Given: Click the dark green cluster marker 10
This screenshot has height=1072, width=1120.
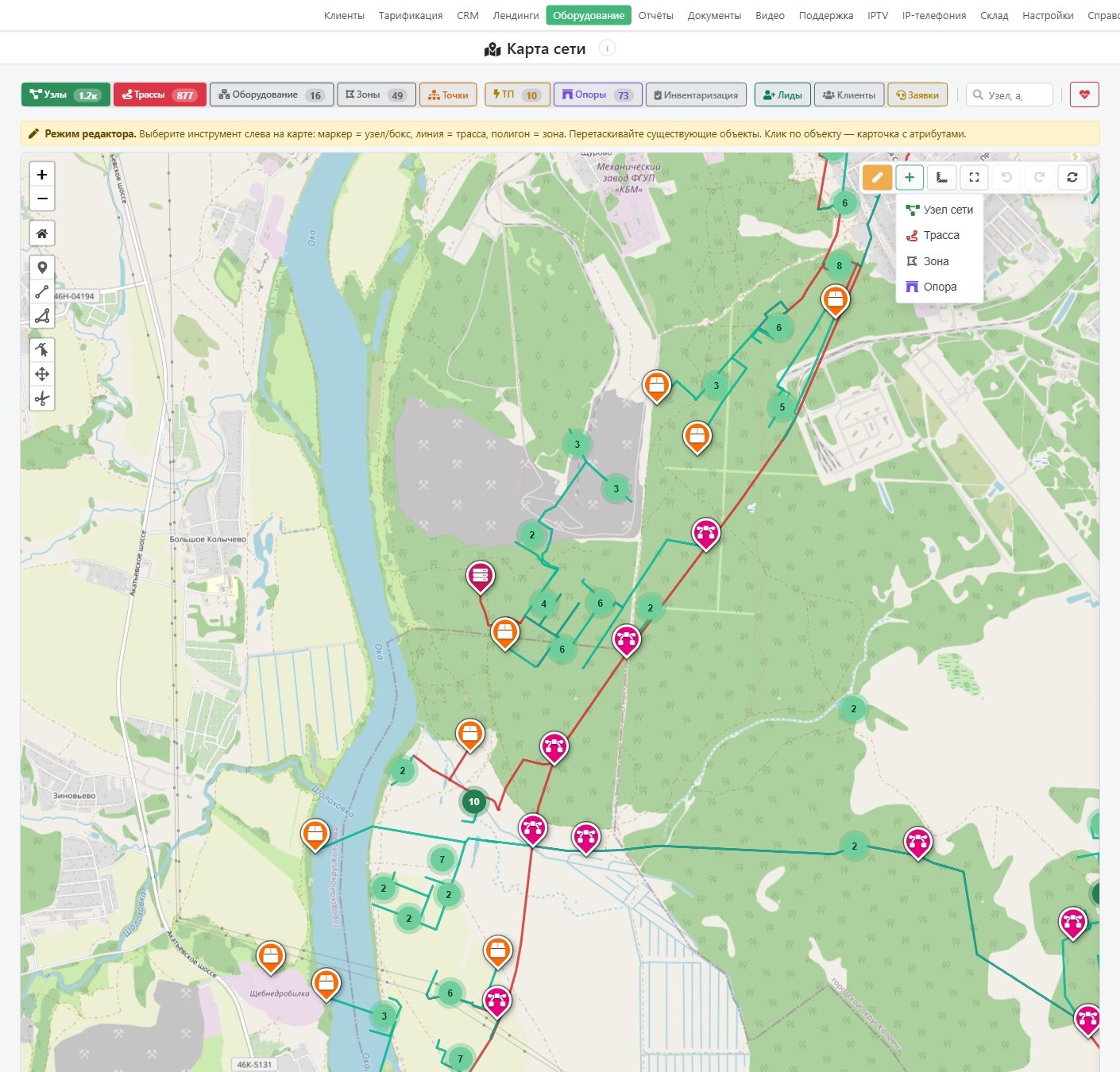Looking at the screenshot, I should pyautogui.click(x=473, y=801).
